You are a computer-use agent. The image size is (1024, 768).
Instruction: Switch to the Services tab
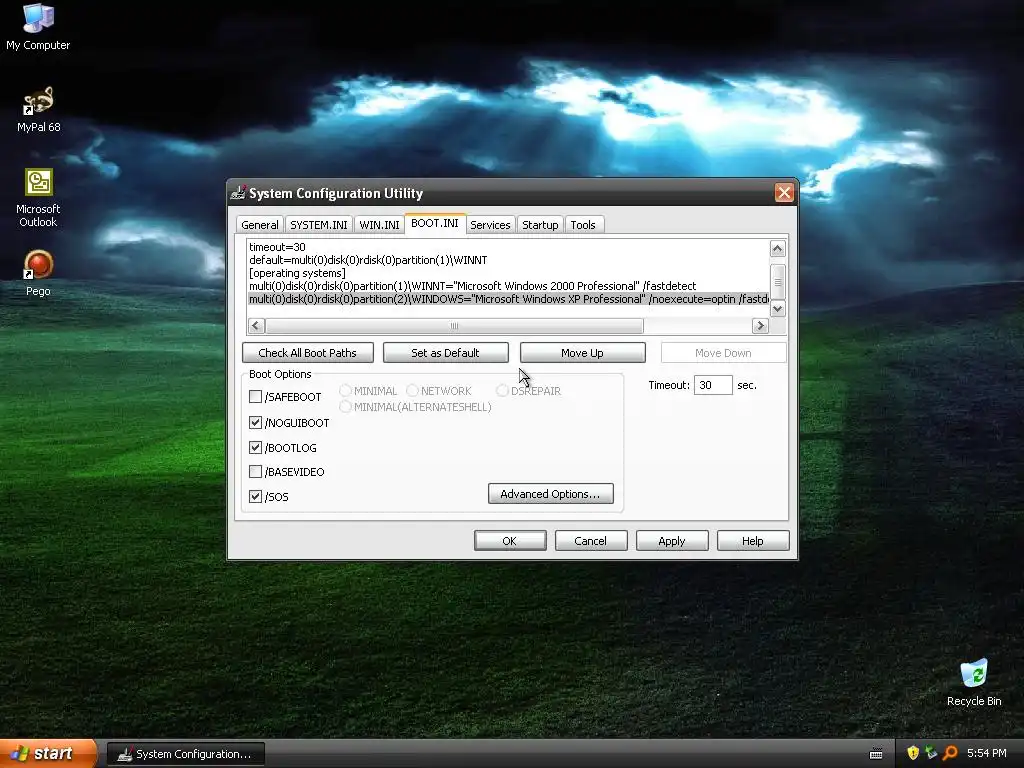490,225
